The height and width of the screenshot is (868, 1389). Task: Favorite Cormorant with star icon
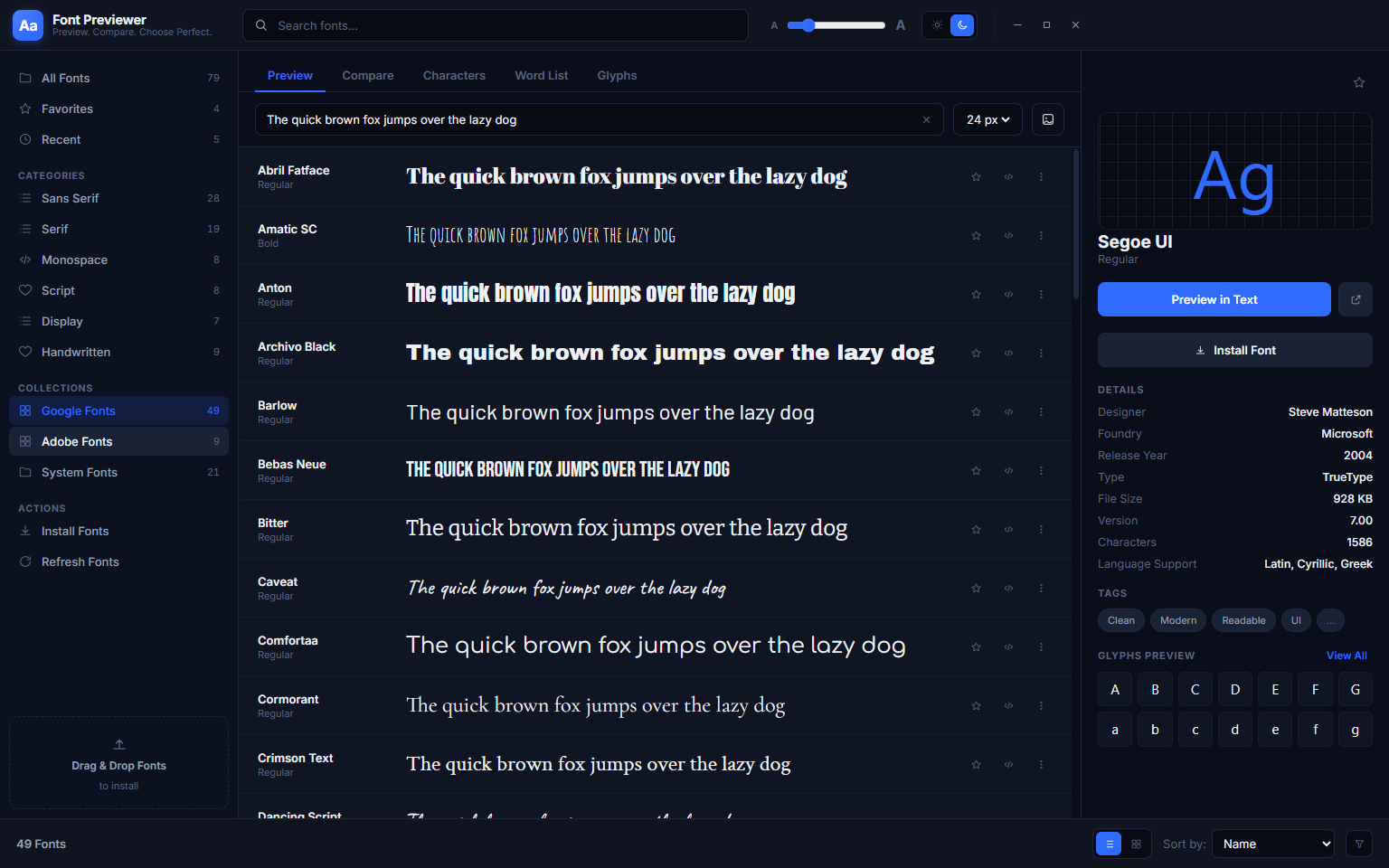976,705
